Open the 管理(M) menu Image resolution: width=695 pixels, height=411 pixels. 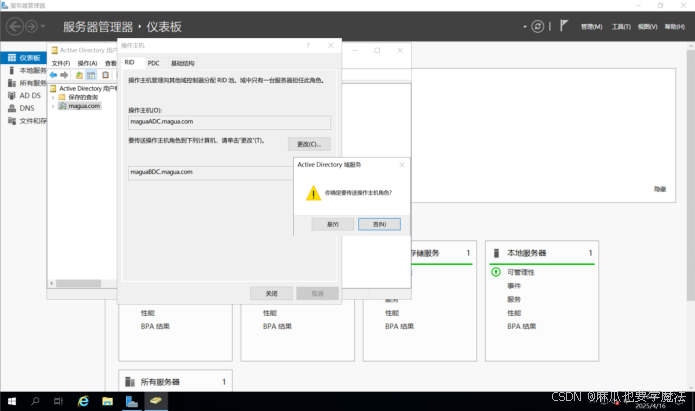tap(591, 27)
